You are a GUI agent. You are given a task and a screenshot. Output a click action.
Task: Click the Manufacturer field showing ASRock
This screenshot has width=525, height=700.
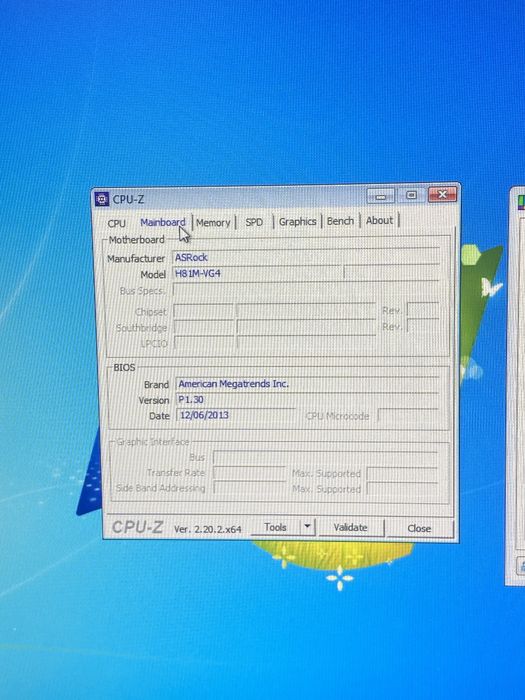(306, 257)
